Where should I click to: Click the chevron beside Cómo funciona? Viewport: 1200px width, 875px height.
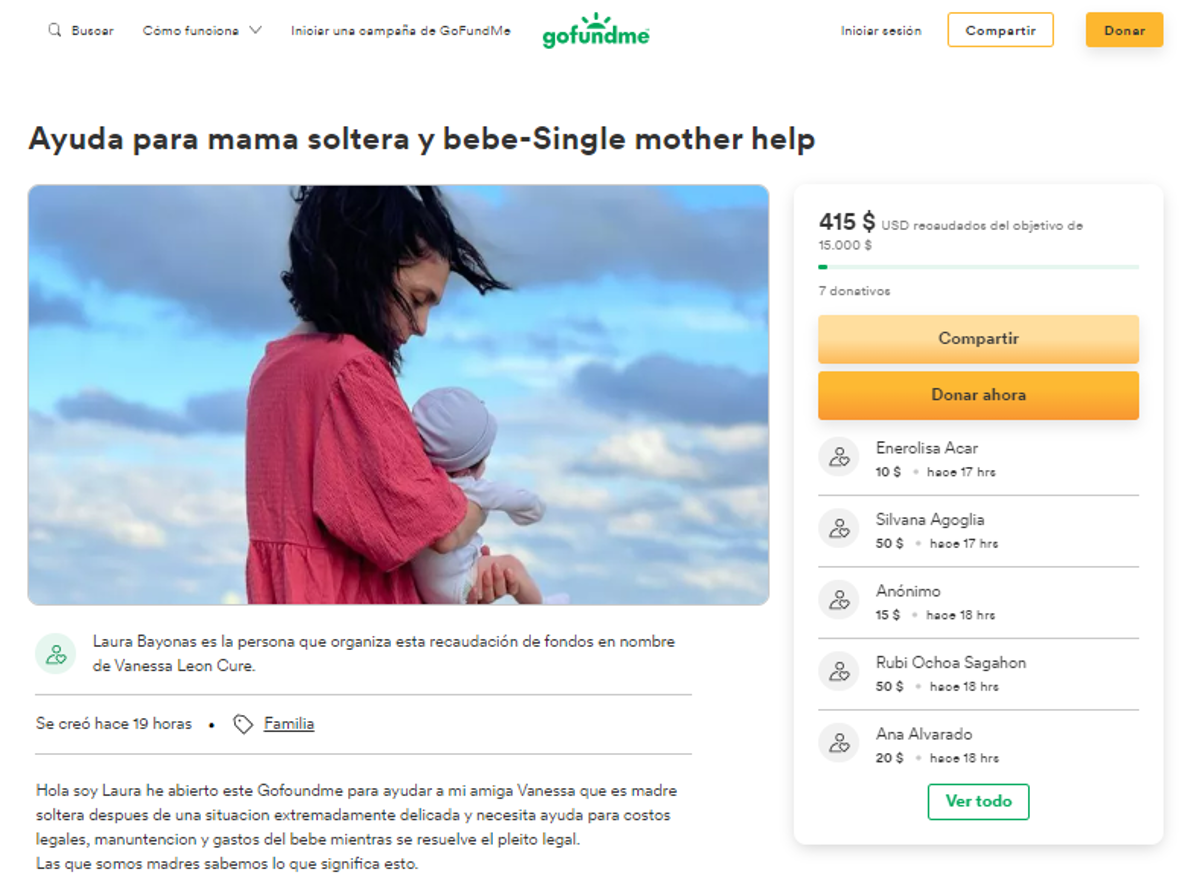pos(256,30)
